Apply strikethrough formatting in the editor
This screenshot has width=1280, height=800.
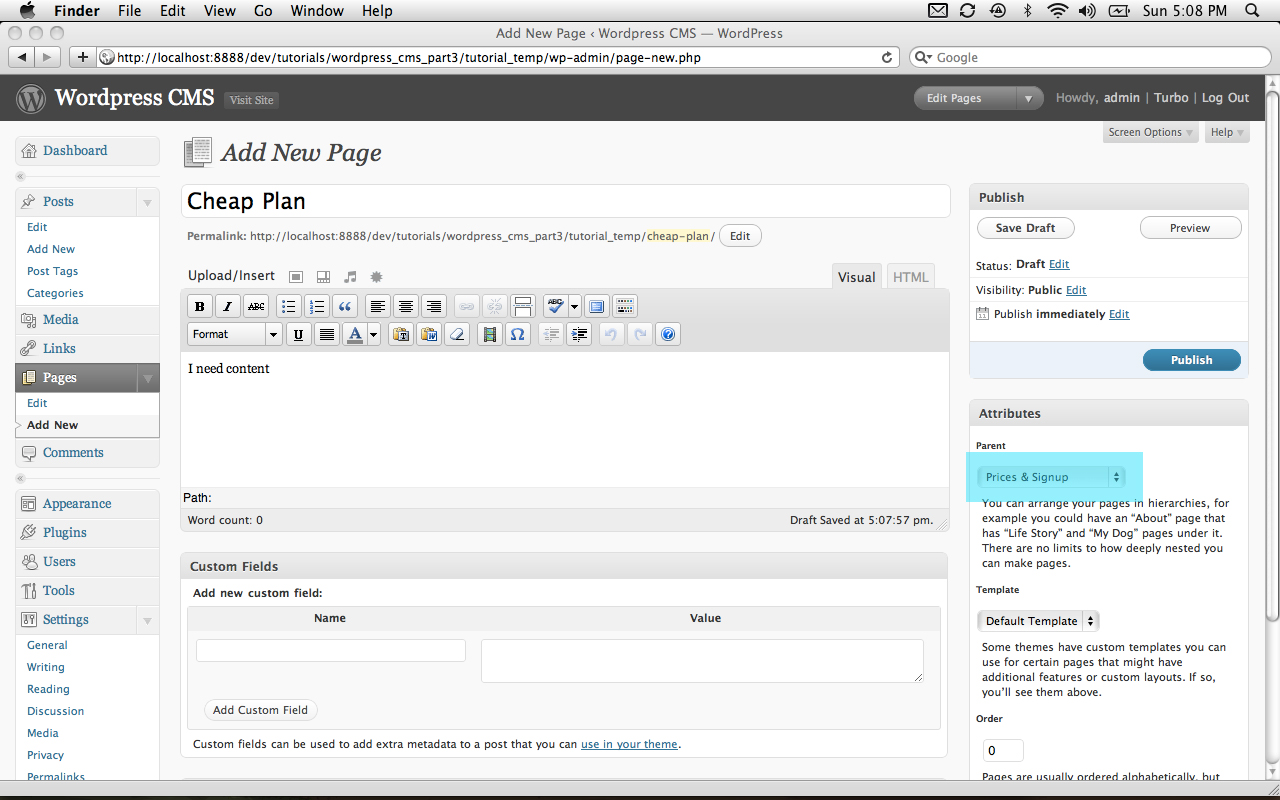pos(256,306)
